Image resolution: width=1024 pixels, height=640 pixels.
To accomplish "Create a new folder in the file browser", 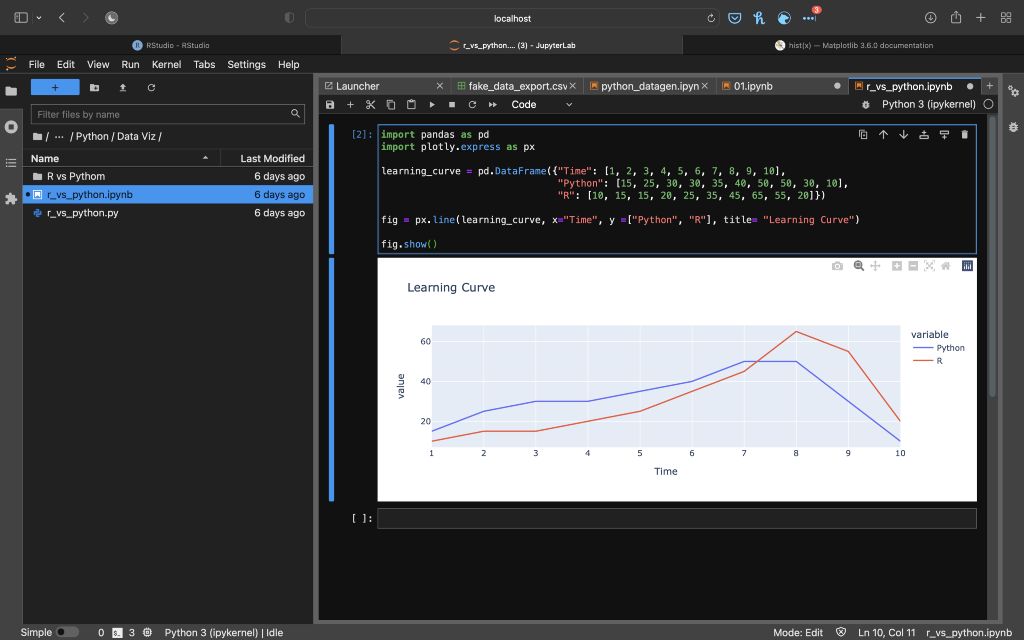I will 95,88.
